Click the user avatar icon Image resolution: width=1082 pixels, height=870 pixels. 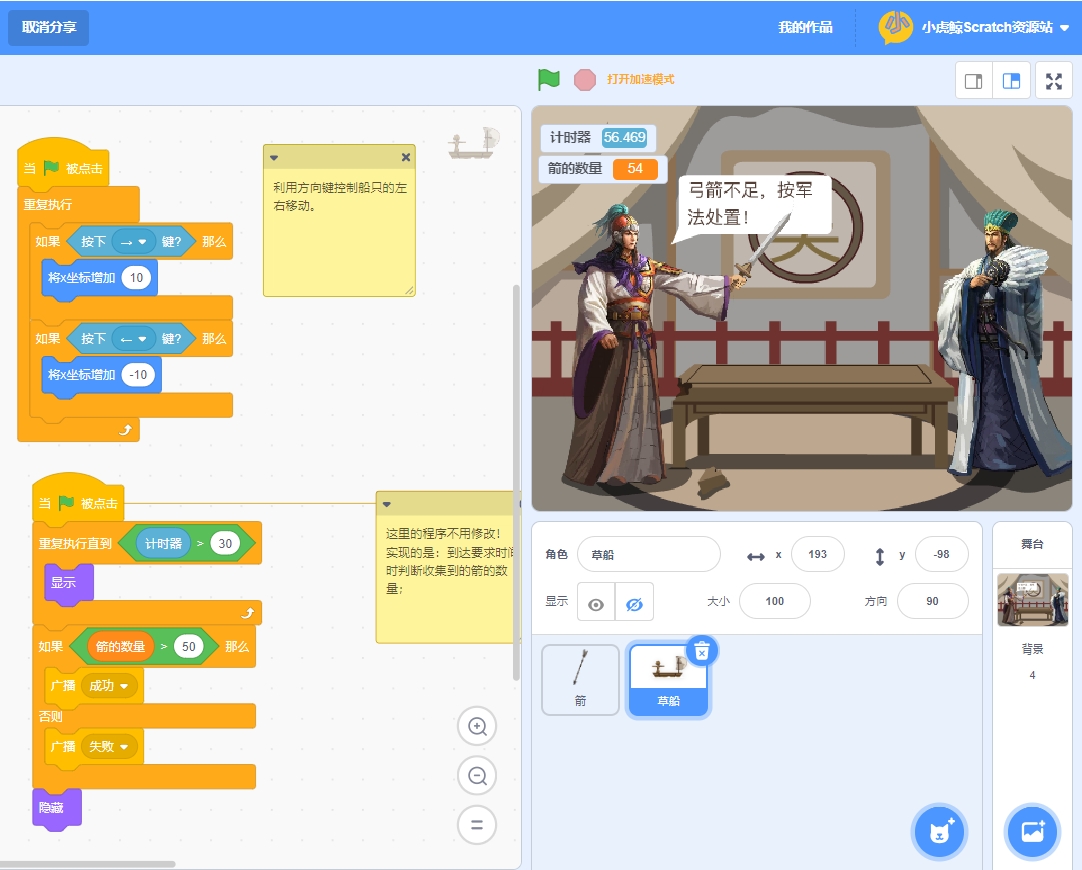pos(895,27)
